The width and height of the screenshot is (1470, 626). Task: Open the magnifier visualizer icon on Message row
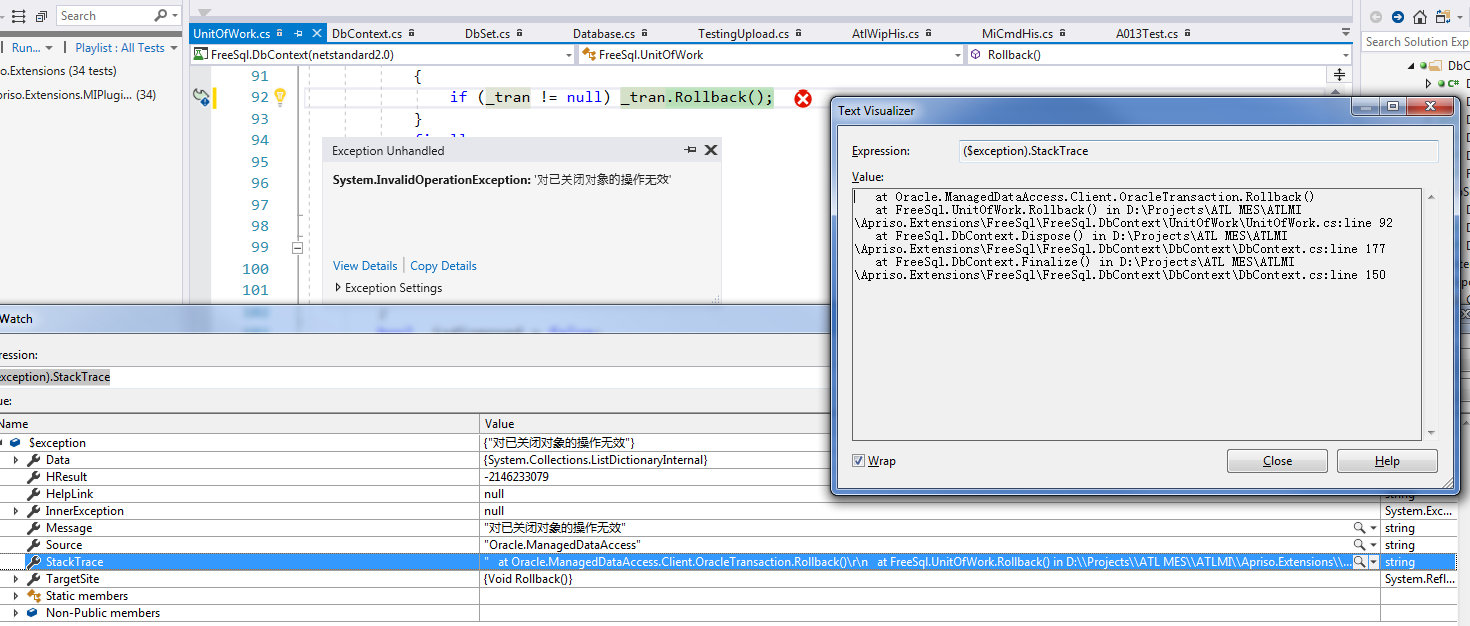point(1359,527)
